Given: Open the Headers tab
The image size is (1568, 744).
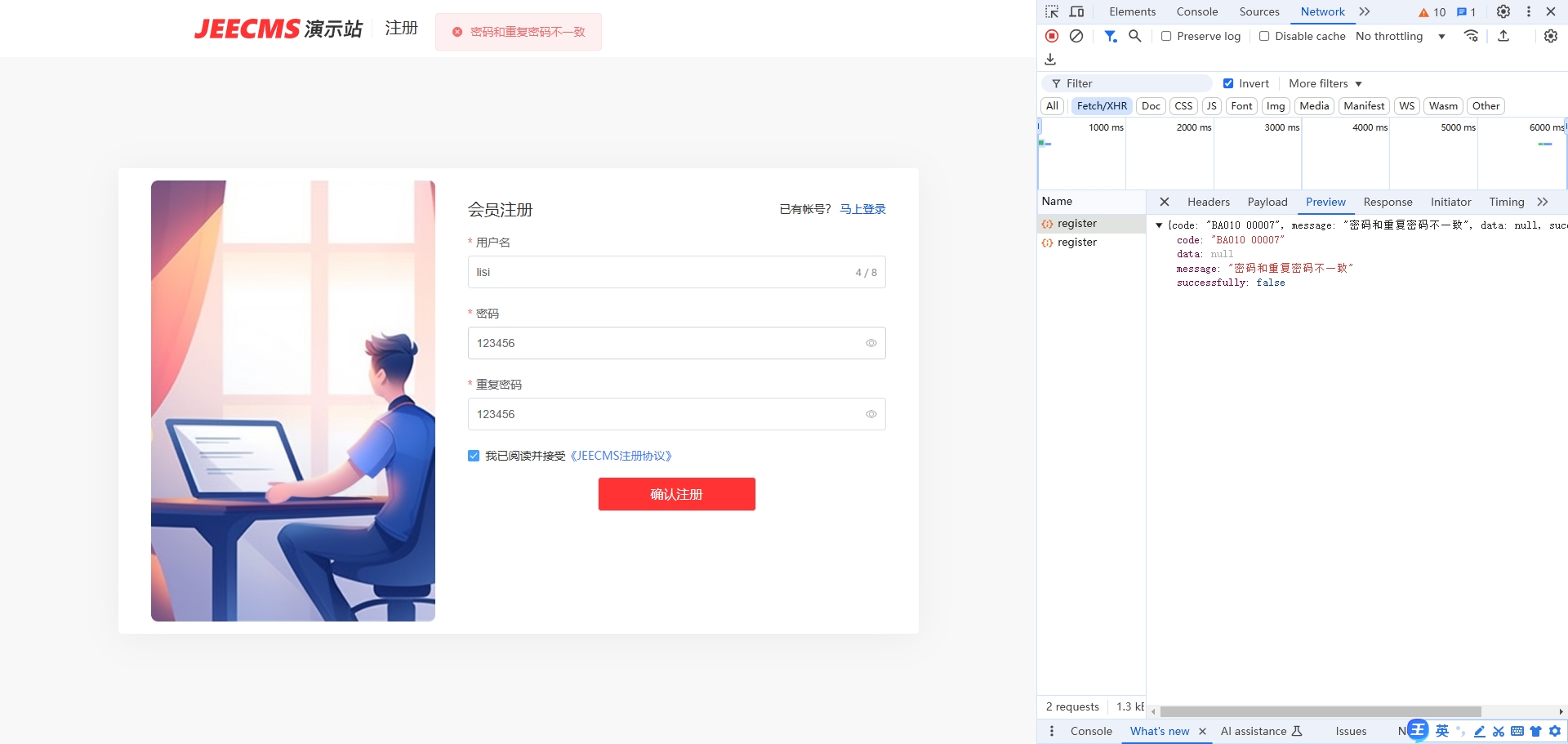Looking at the screenshot, I should pyautogui.click(x=1209, y=202).
